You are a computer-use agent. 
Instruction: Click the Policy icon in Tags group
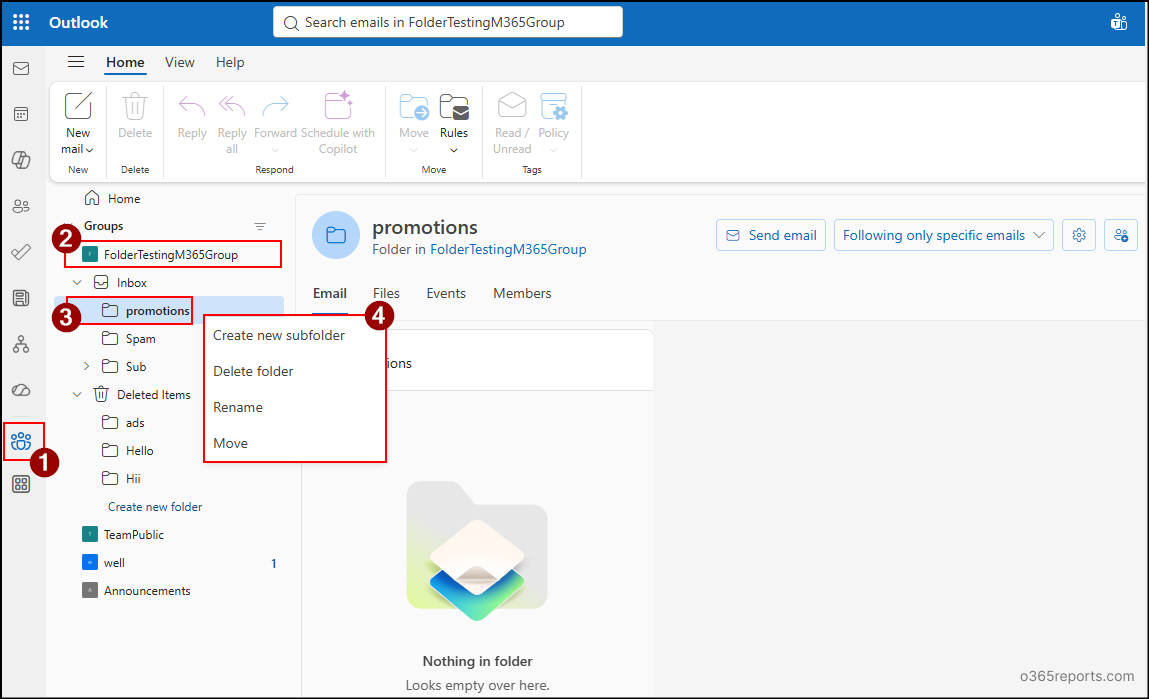click(553, 106)
